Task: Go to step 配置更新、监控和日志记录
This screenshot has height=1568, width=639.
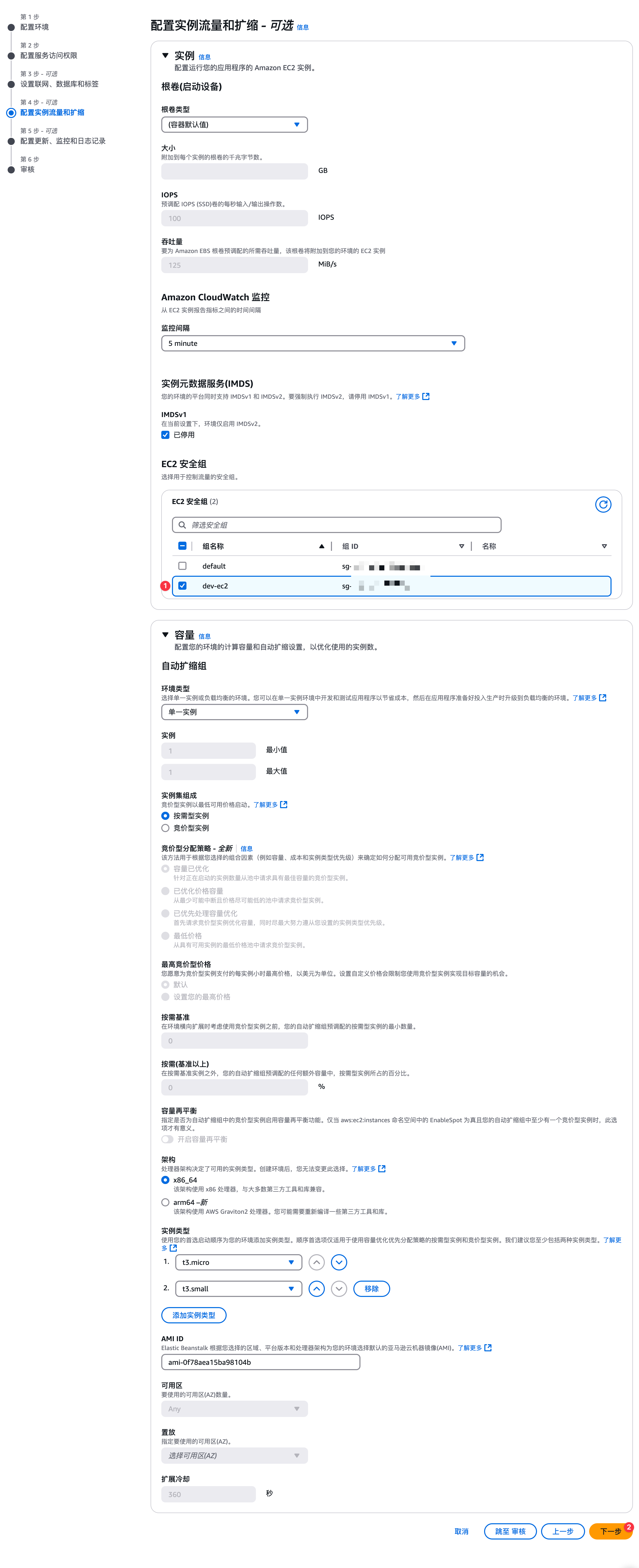Action: click(63, 141)
